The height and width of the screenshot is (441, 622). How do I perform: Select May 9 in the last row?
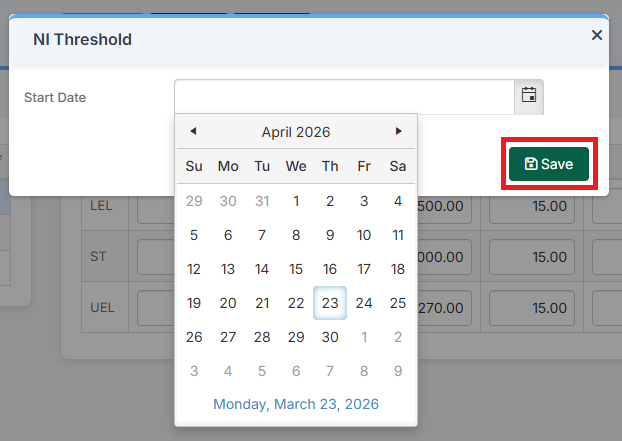(398, 371)
